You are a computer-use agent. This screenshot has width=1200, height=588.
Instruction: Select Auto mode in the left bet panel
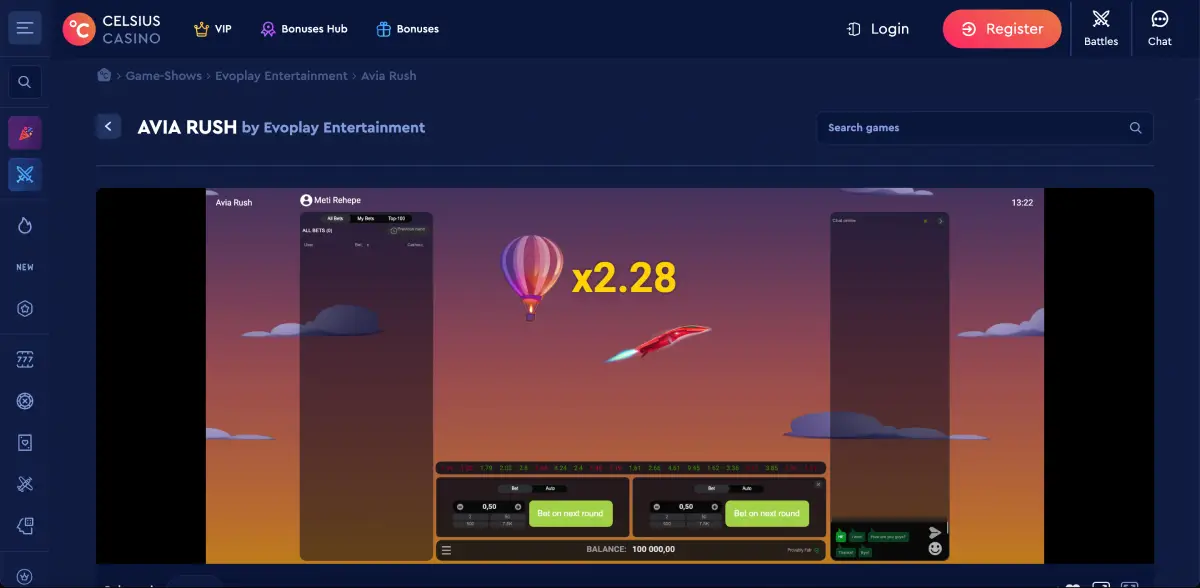(550, 488)
